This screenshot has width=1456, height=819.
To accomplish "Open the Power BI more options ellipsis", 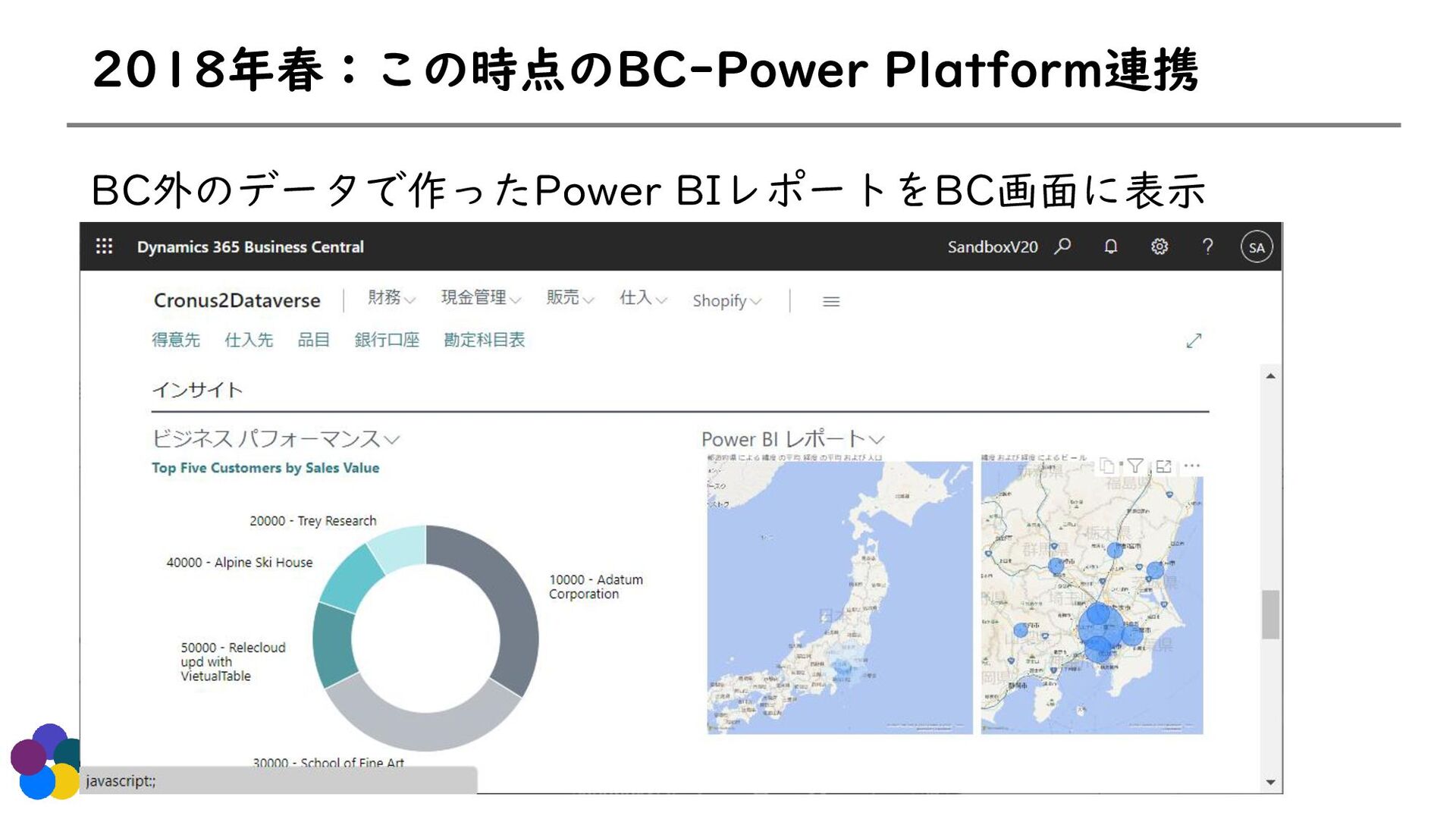I will 1192,466.
